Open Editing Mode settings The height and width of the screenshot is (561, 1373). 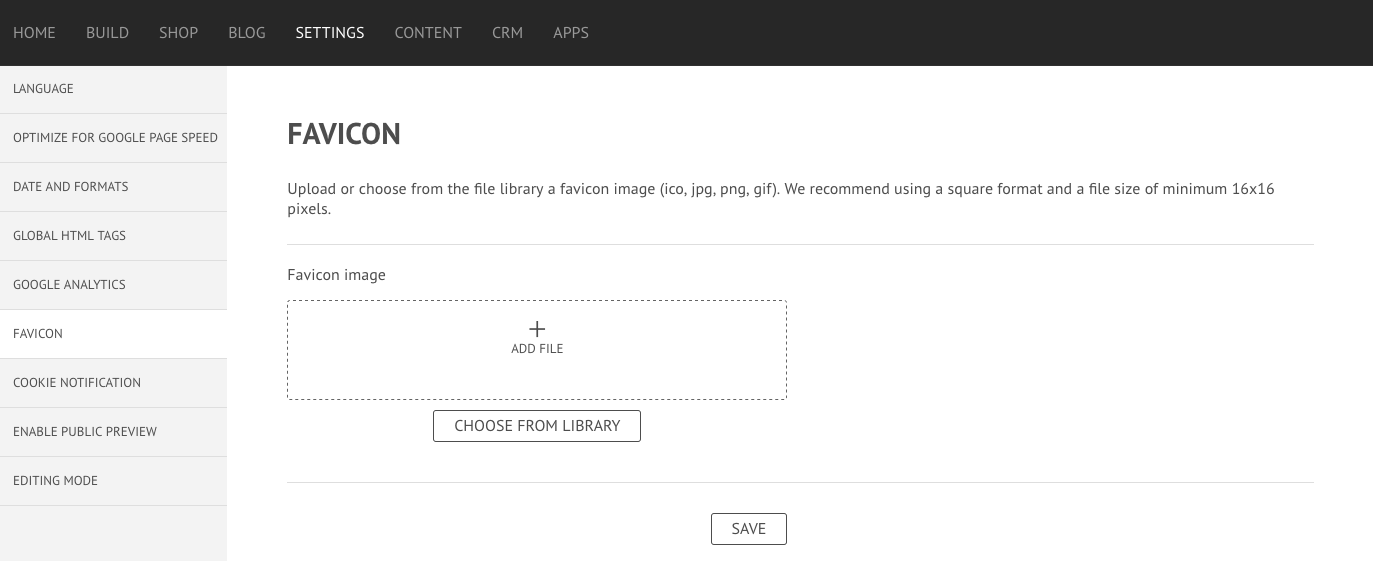click(113, 481)
